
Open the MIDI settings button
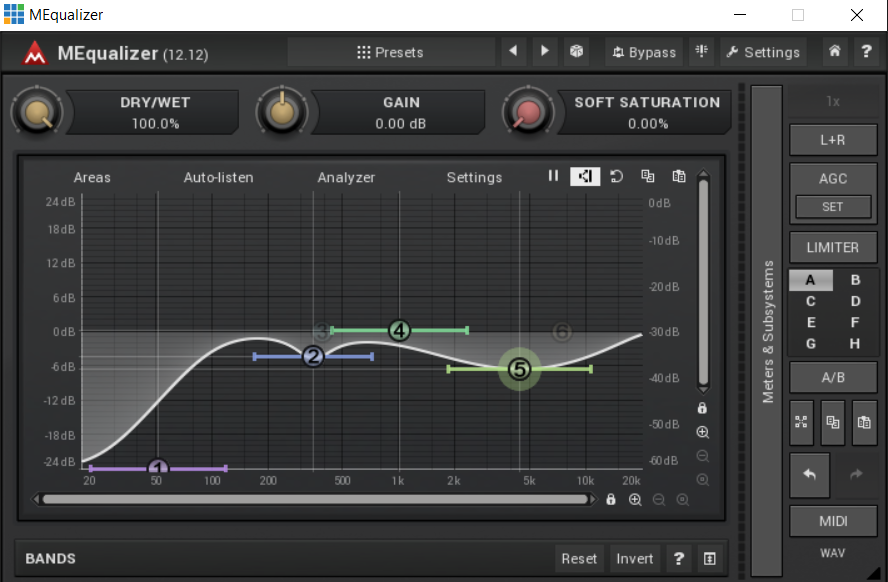(833, 521)
